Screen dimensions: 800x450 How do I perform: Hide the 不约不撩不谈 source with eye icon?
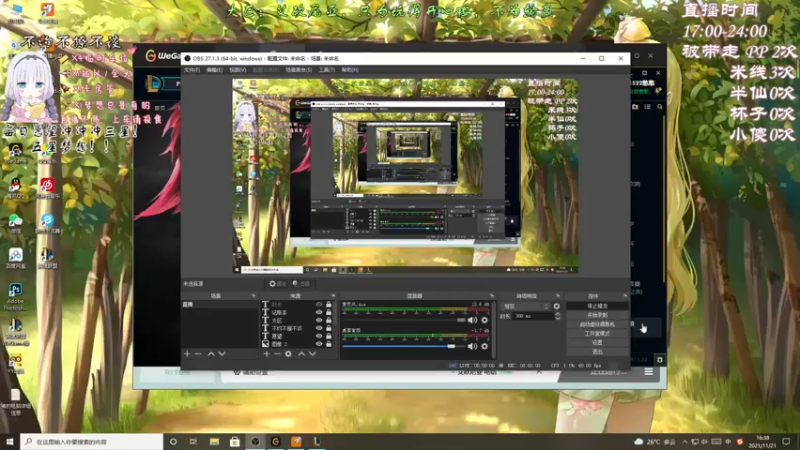point(319,328)
